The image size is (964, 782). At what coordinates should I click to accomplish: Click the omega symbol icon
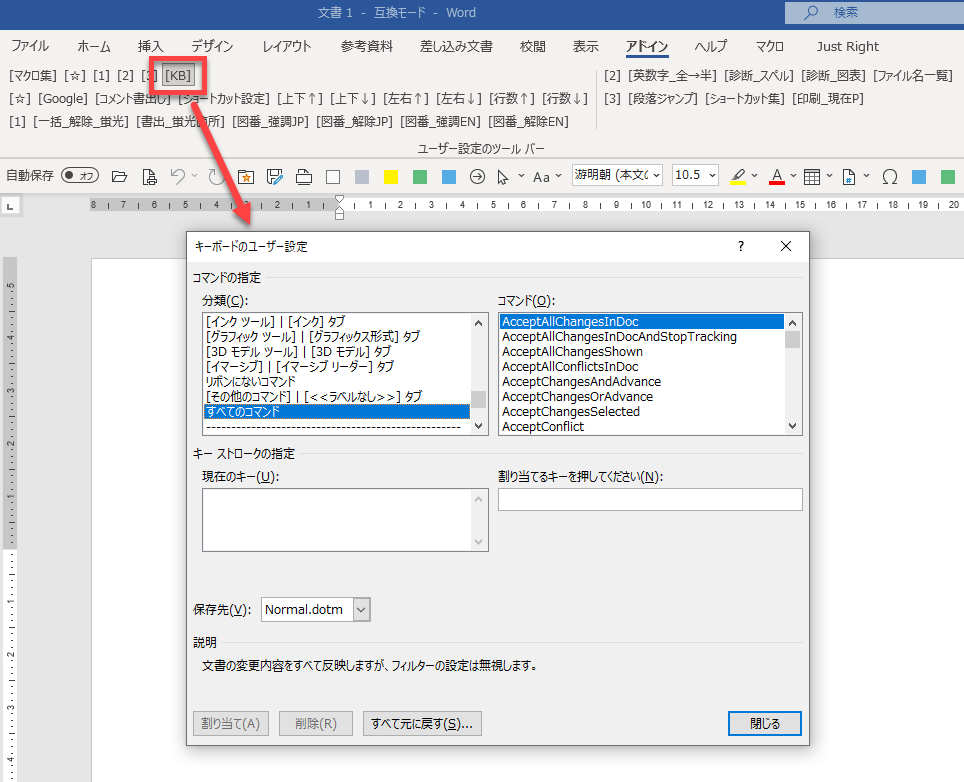coord(889,176)
